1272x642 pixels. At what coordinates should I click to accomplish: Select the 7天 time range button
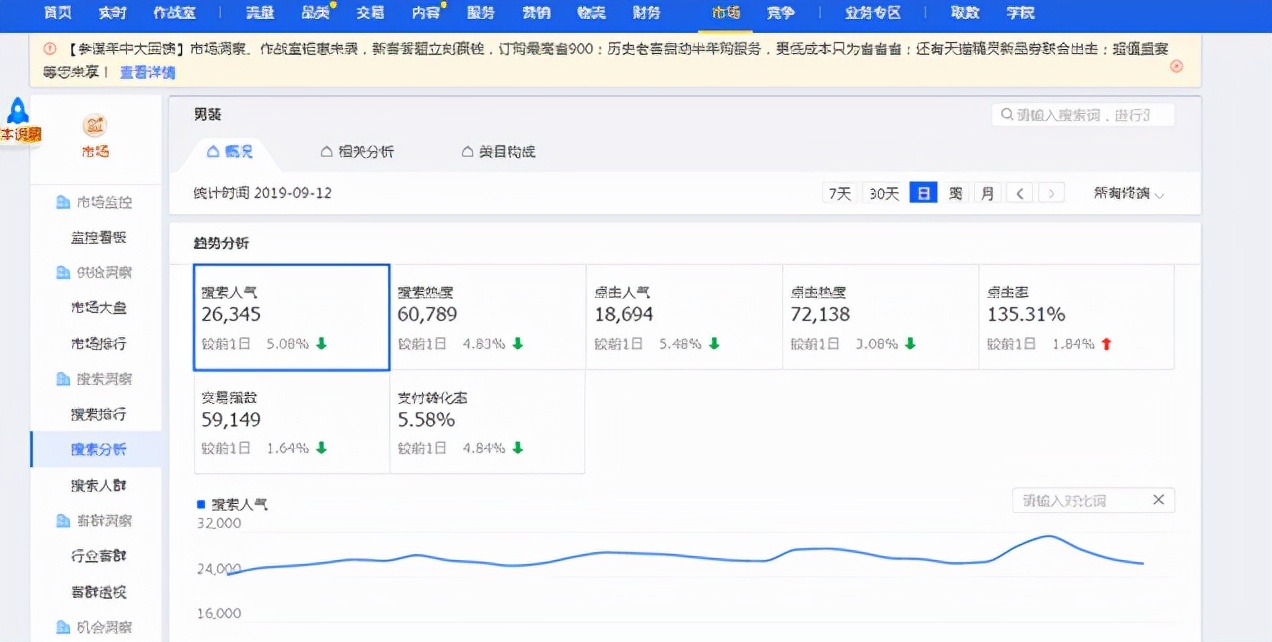click(x=839, y=193)
